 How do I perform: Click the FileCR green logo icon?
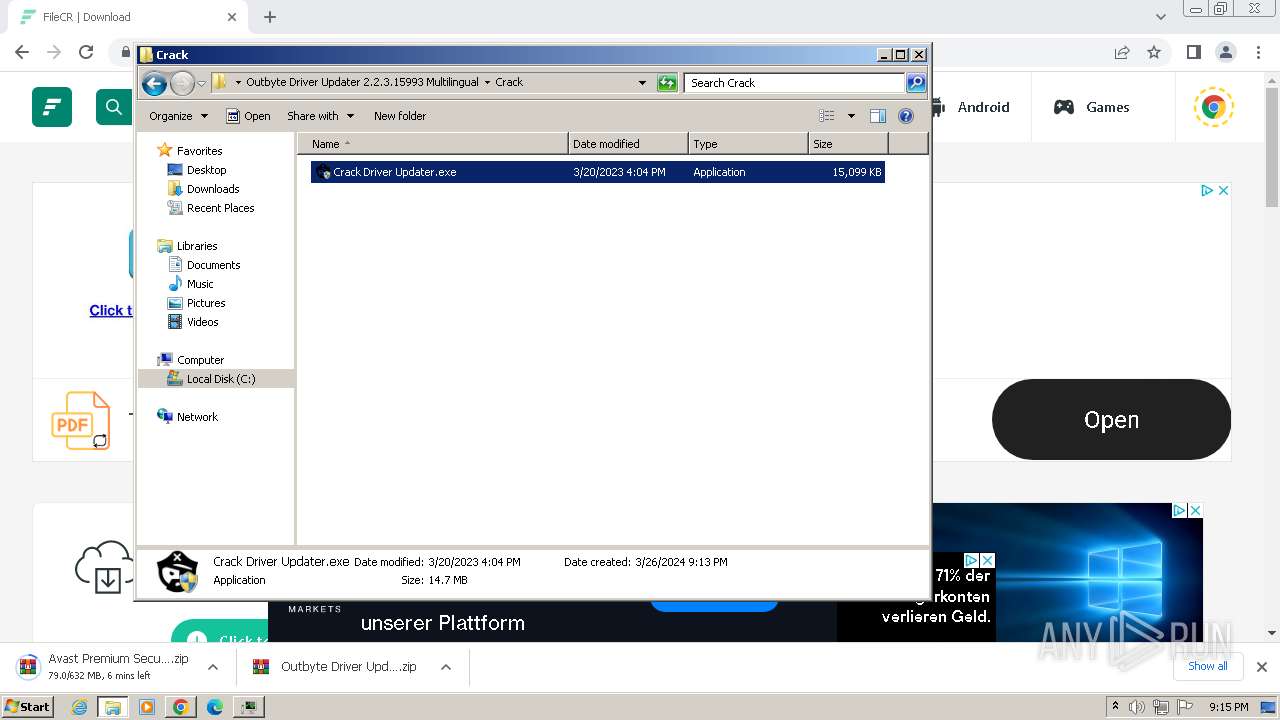52,107
